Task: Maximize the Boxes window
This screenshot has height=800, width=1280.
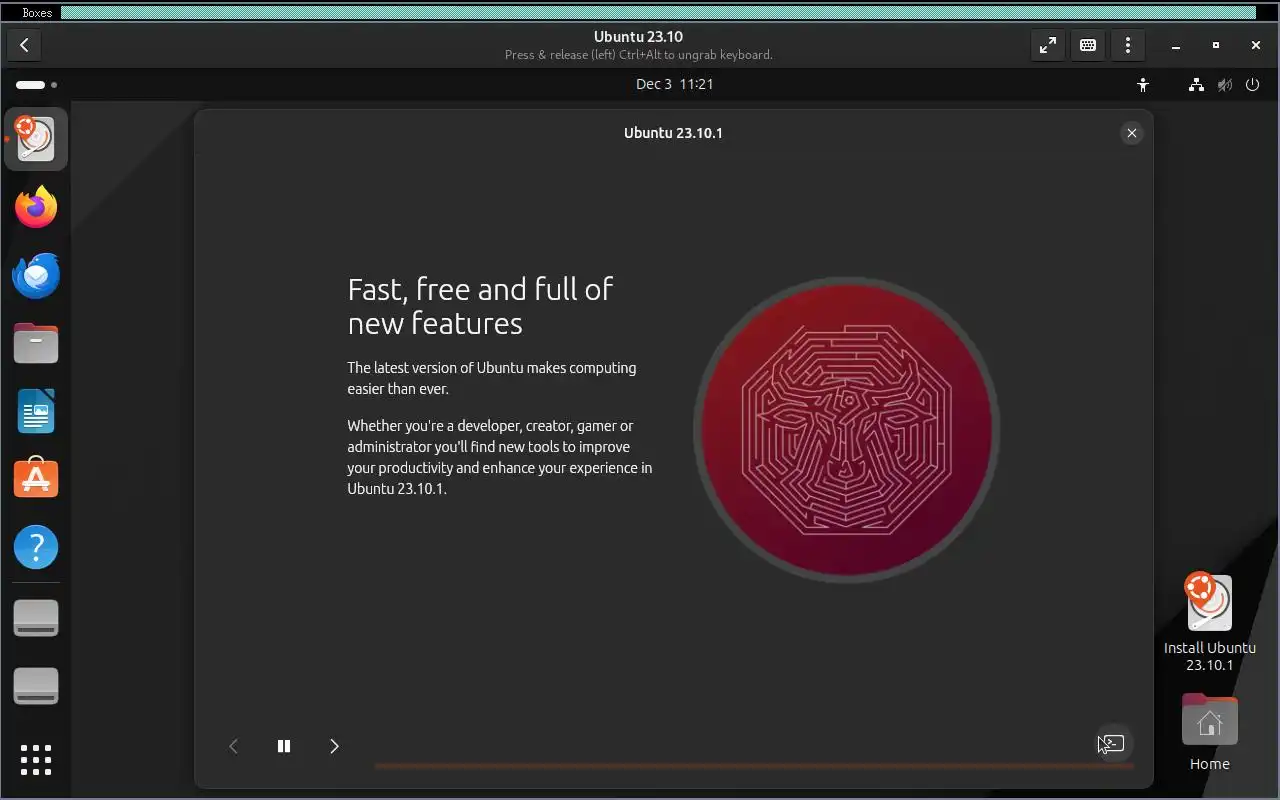Action: (x=1216, y=45)
